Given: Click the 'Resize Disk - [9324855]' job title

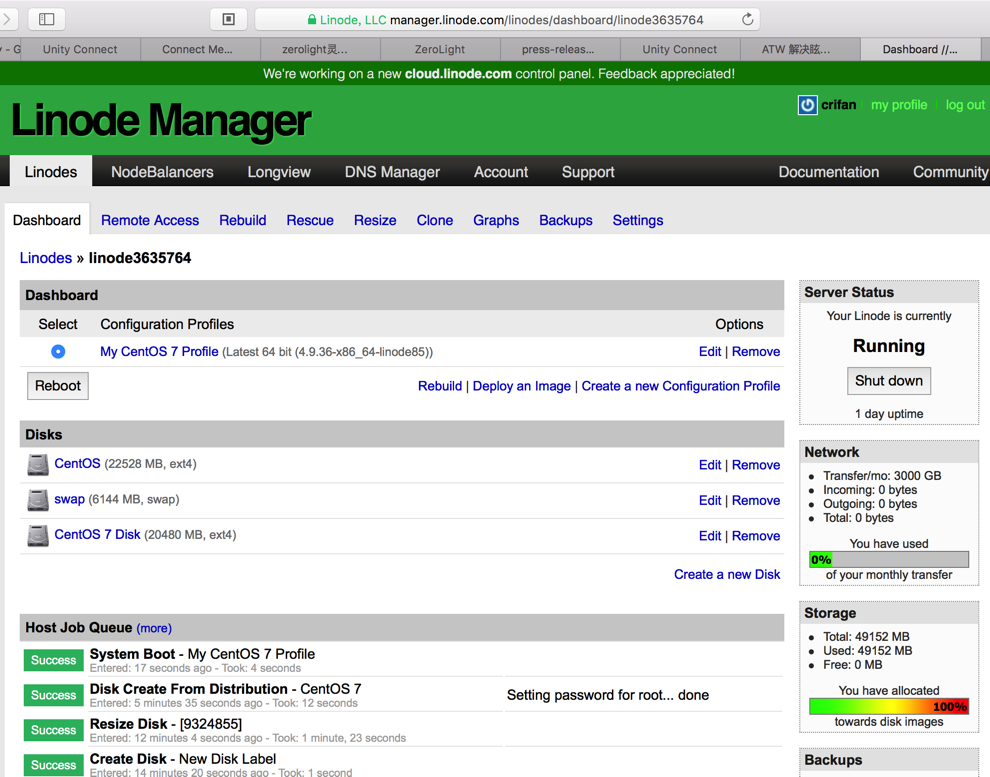Looking at the screenshot, I should pyautogui.click(x=165, y=724).
